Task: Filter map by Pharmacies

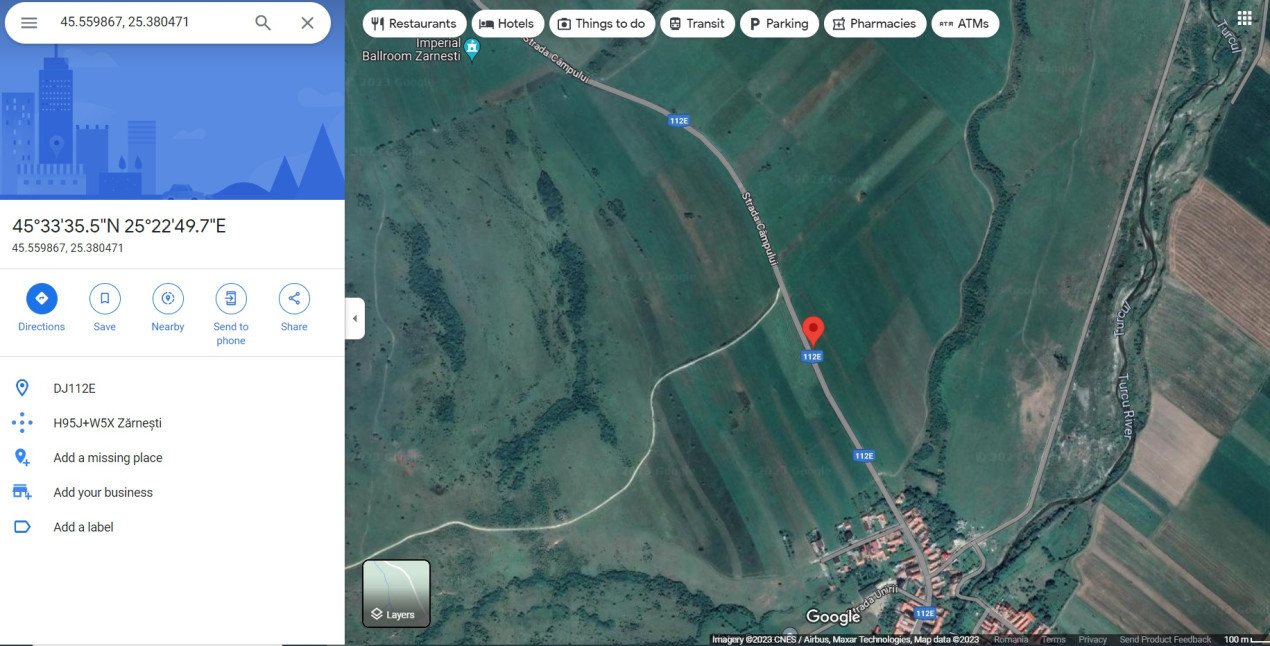Action: point(874,23)
